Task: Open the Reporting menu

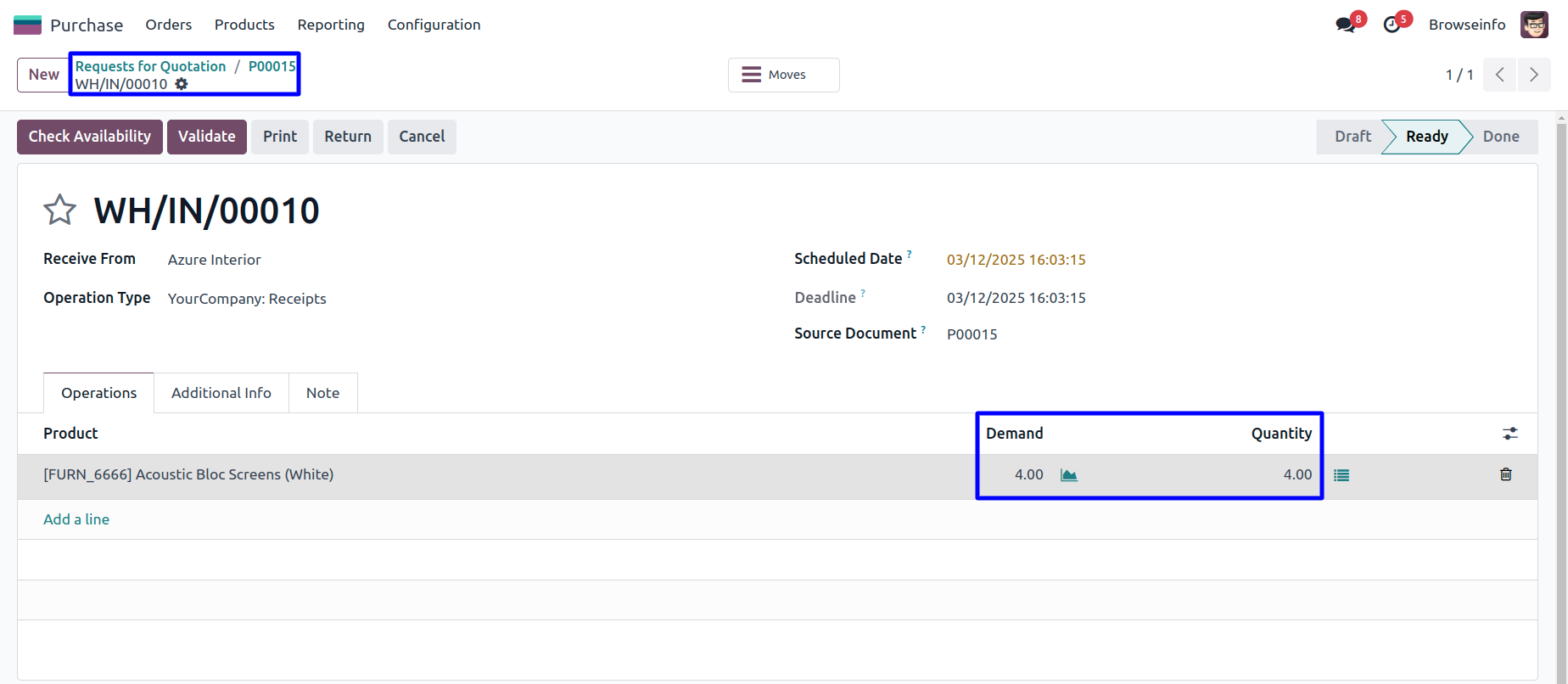Action: [x=331, y=25]
